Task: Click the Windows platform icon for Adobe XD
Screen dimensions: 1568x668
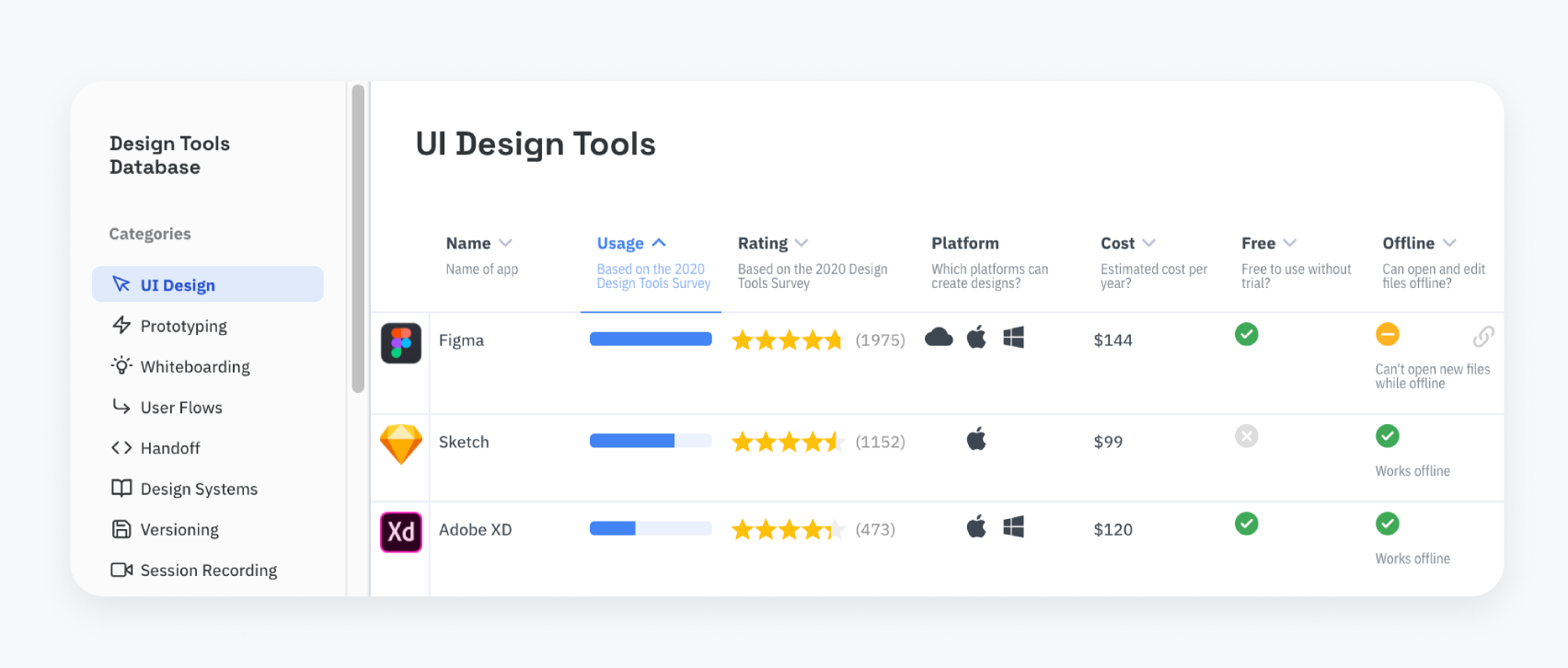Action: [1013, 526]
